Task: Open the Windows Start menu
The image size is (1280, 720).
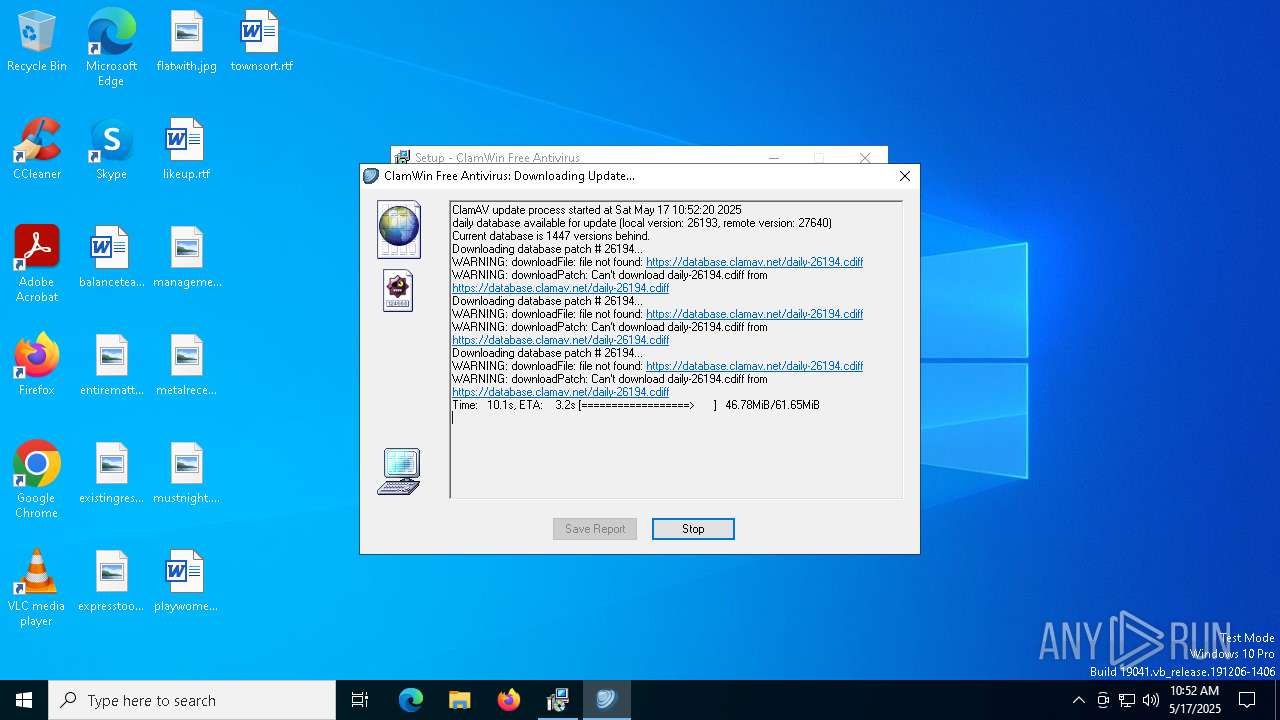Action: coord(24,700)
